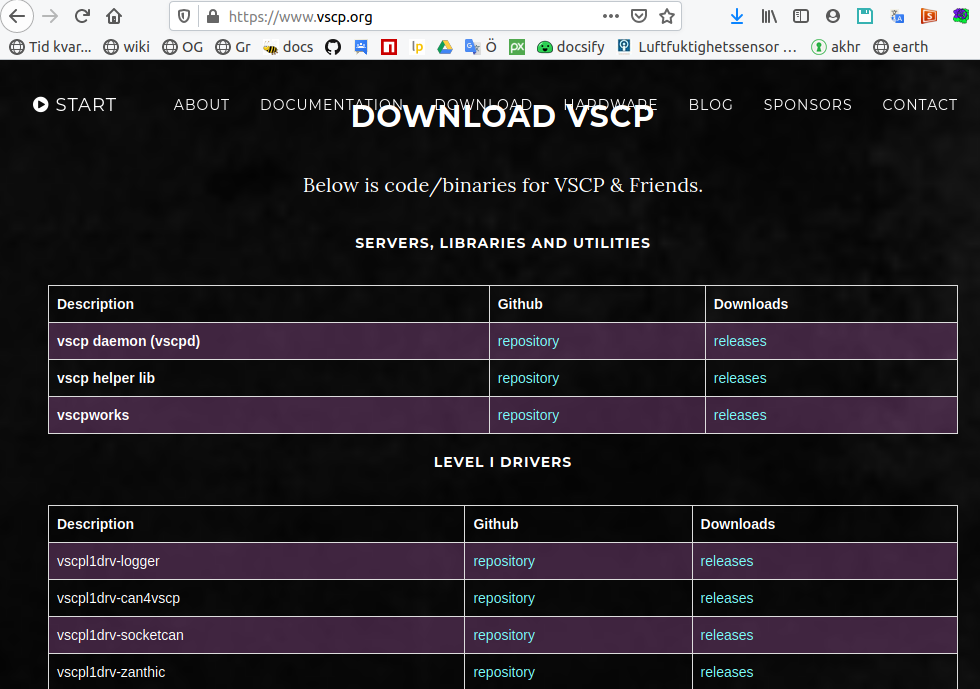The image size is (980, 689).
Task: Show site security info via padlock icon
Action: tap(213, 16)
